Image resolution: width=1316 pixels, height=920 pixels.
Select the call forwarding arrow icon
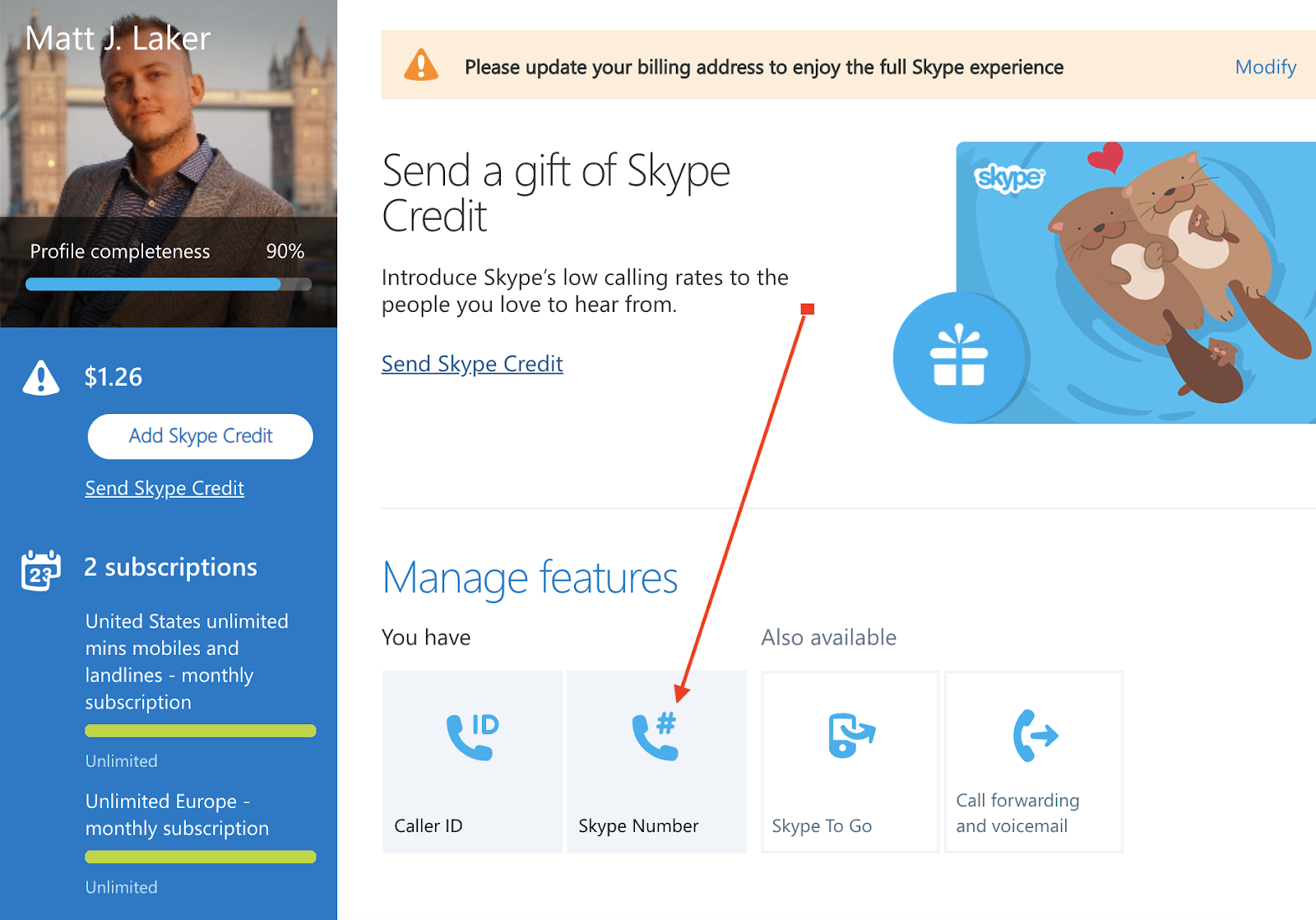1036,735
